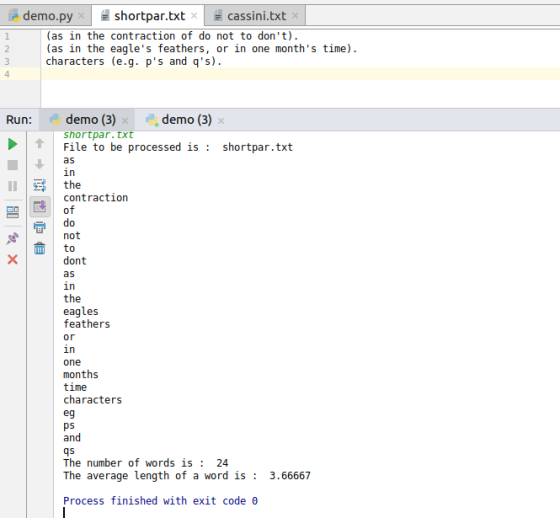Click line number 1 in gutter
Image resolution: width=560 pixels, height=518 pixels.
pos(7,36)
